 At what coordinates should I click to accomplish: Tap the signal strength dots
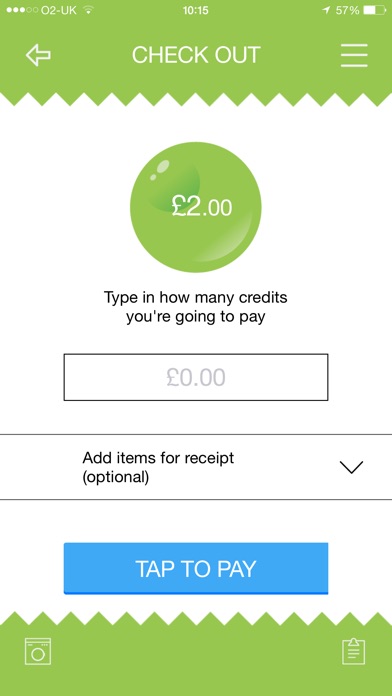[22, 10]
